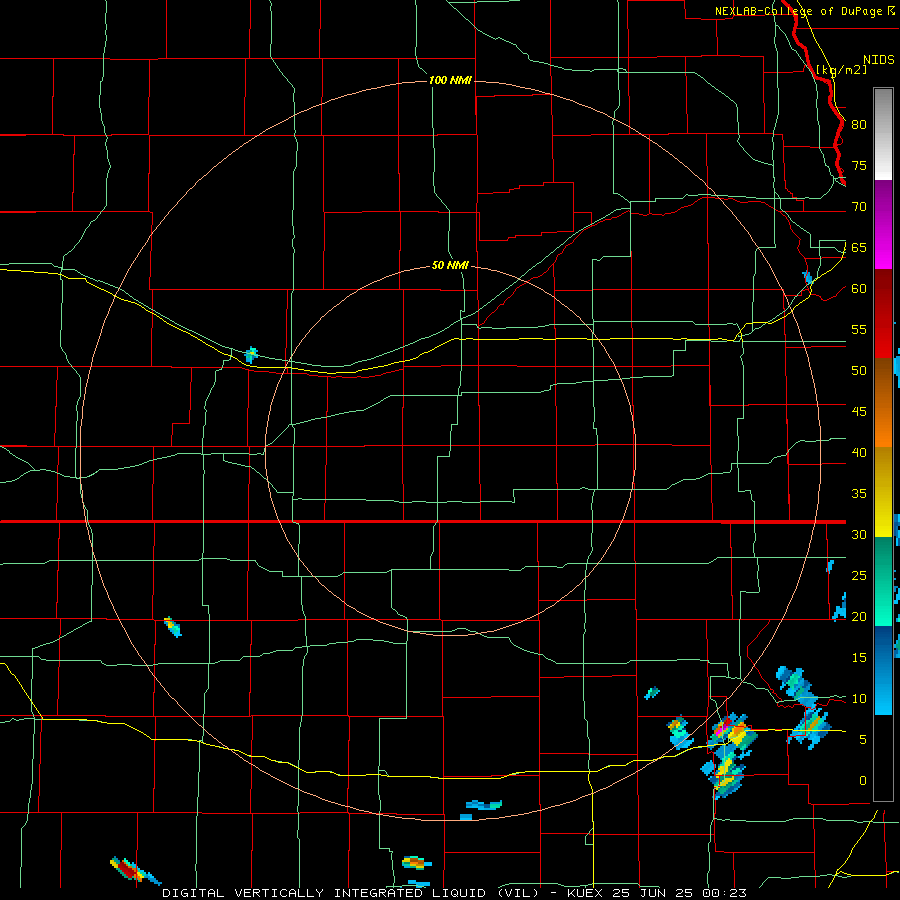Click the '20' value on the color scale

point(859,616)
